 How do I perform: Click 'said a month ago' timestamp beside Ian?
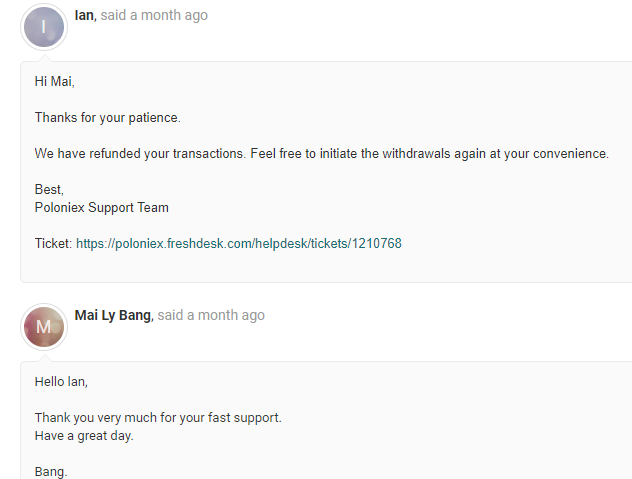[x=154, y=15]
